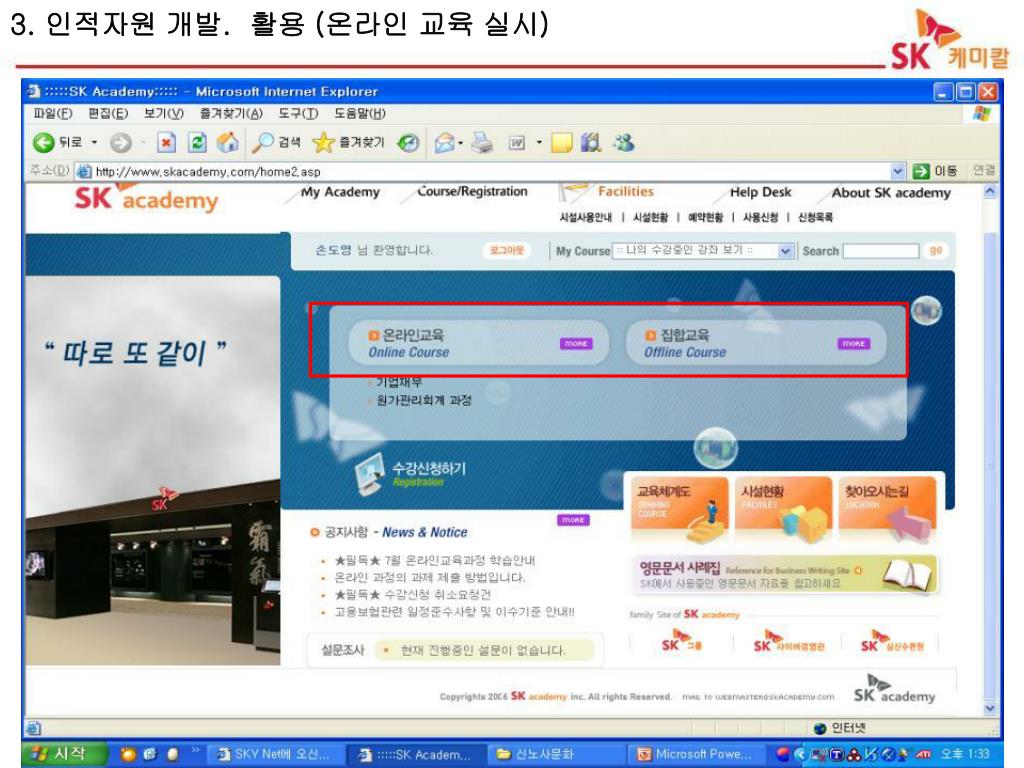Click the SK academy logo
The height and width of the screenshot is (768, 1024).
[146, 199]
